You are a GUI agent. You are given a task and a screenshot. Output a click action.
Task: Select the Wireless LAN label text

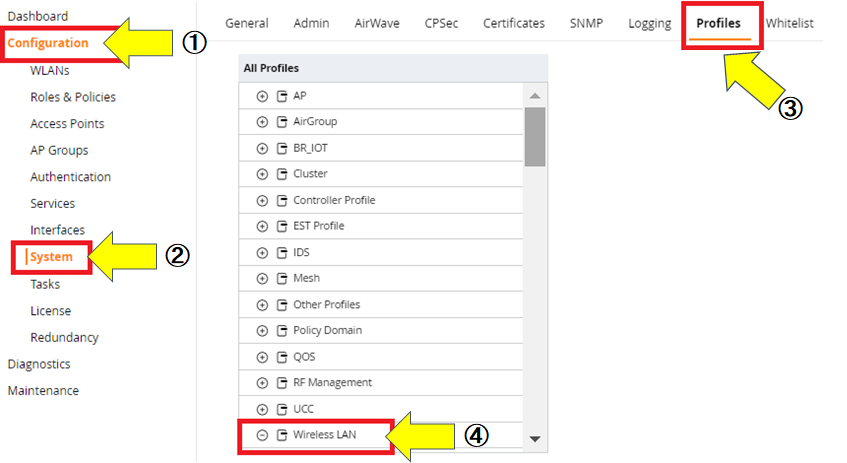point(325,434)
